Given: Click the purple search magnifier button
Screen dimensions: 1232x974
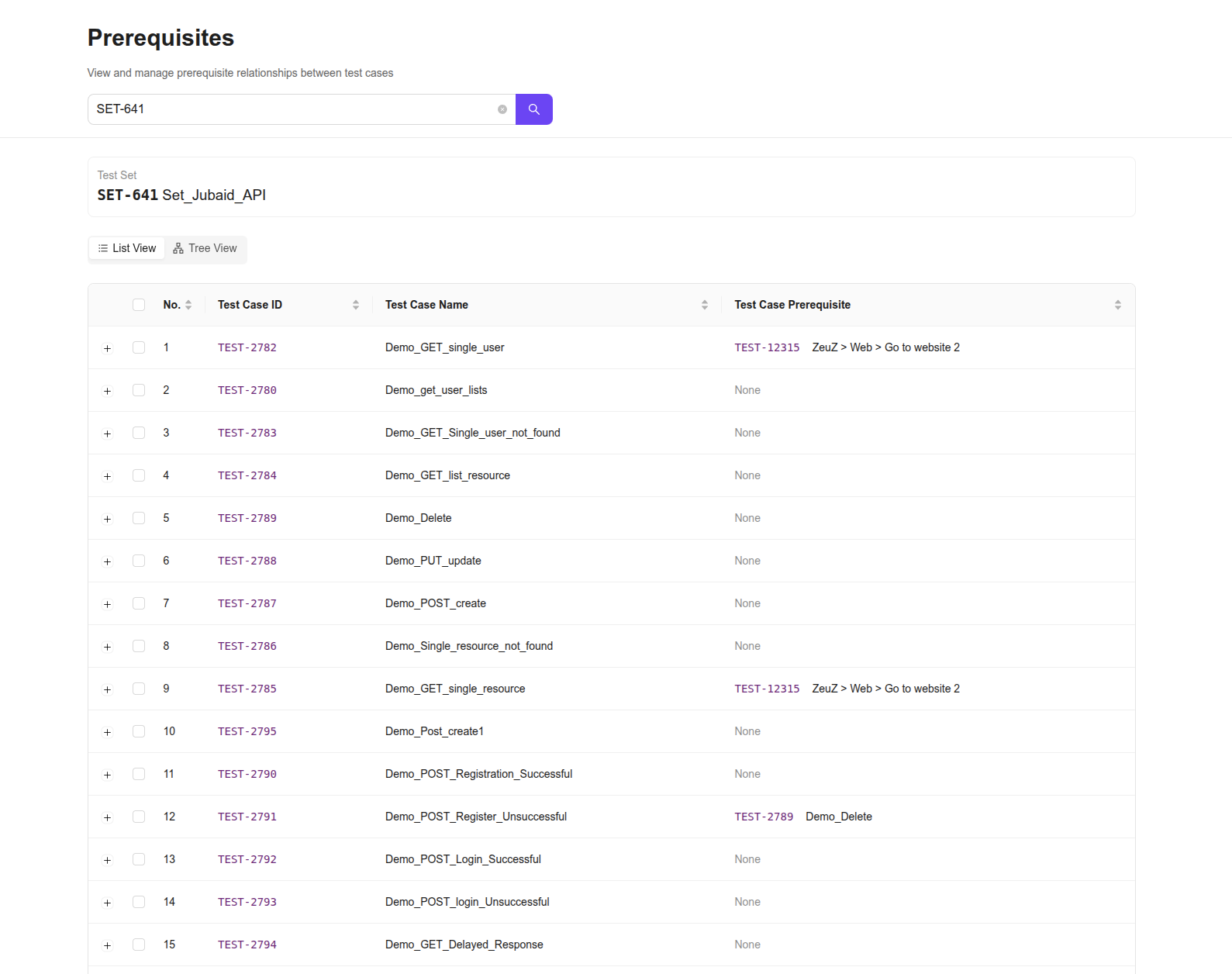Looking at the screenshot, I should click(x=533, y=109).
